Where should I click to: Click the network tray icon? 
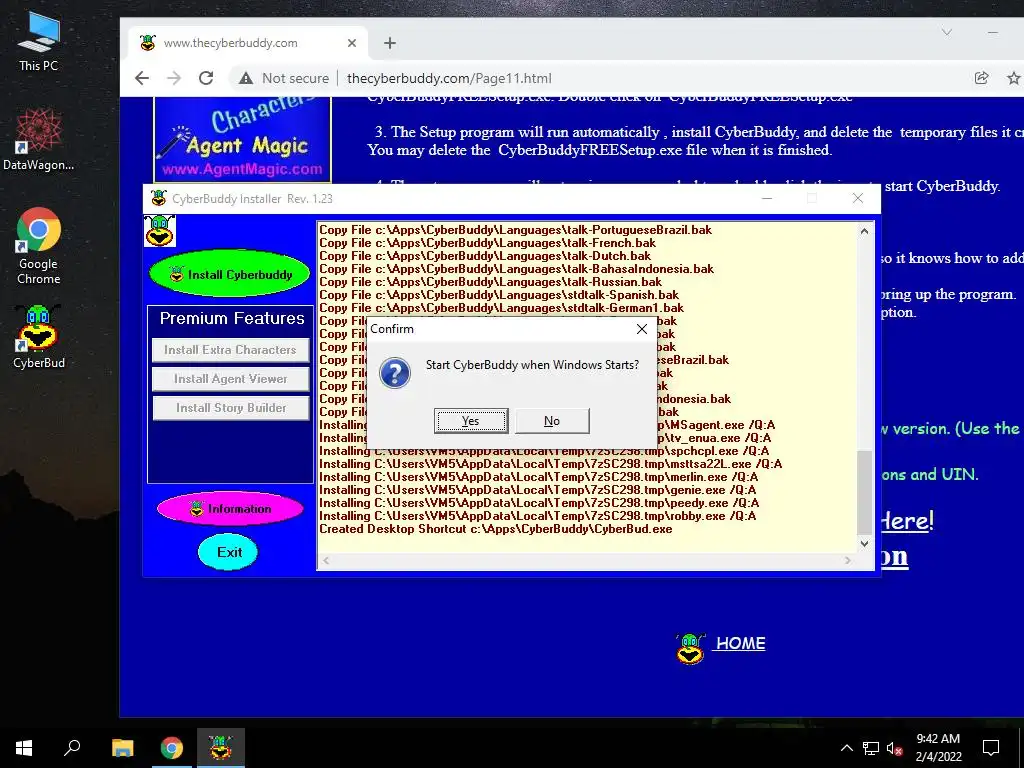871,748
